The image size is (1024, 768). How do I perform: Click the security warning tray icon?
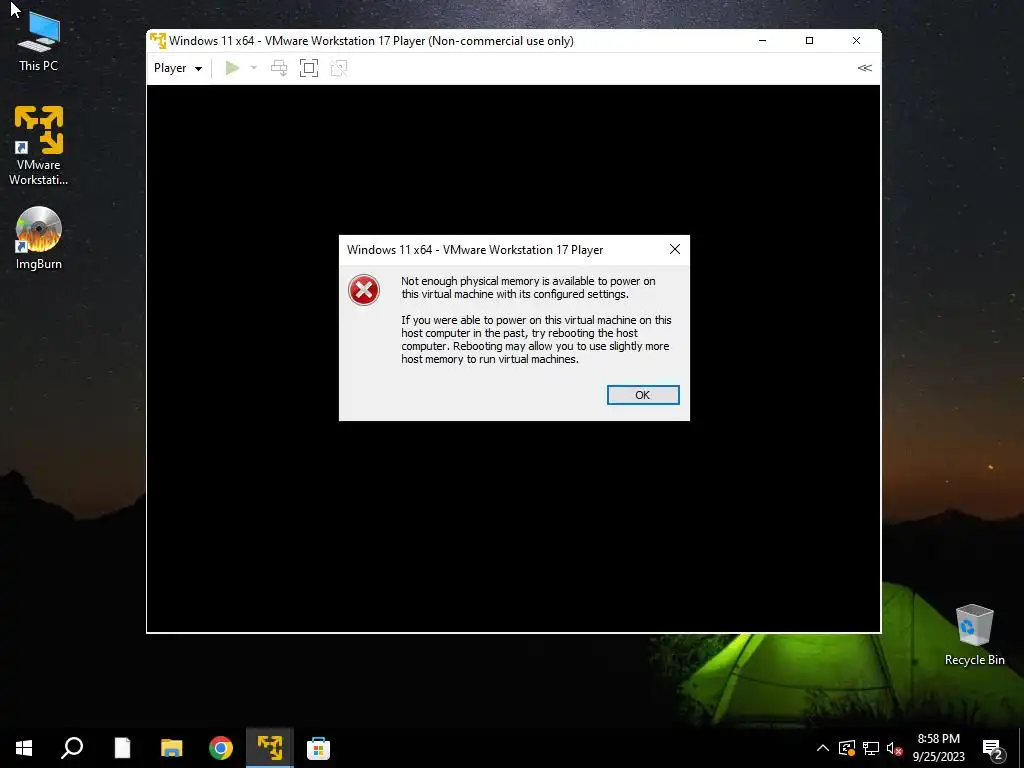point(846,748)
